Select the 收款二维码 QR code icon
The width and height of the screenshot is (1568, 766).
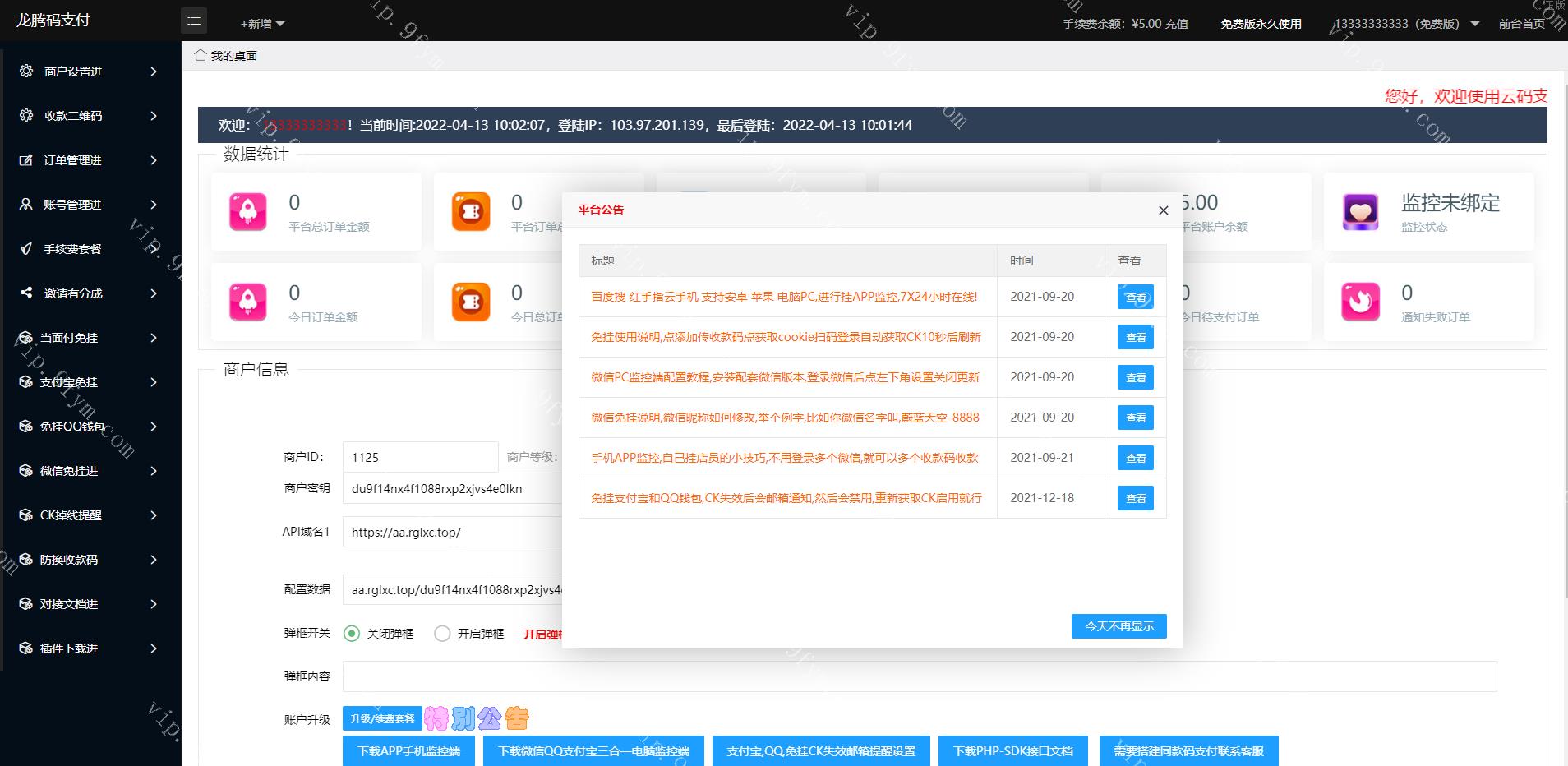point(26,116)
